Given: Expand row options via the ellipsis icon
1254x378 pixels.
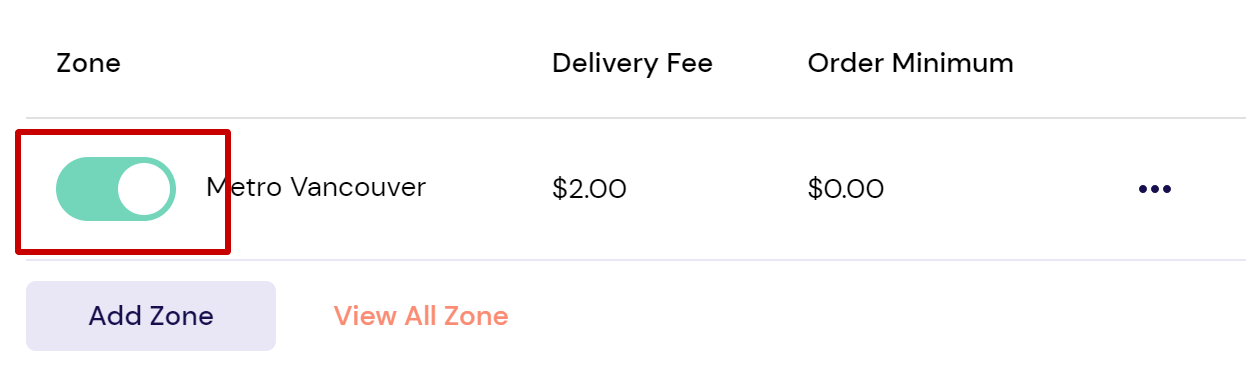Looking at the screenshot, I should (1154, 189).
